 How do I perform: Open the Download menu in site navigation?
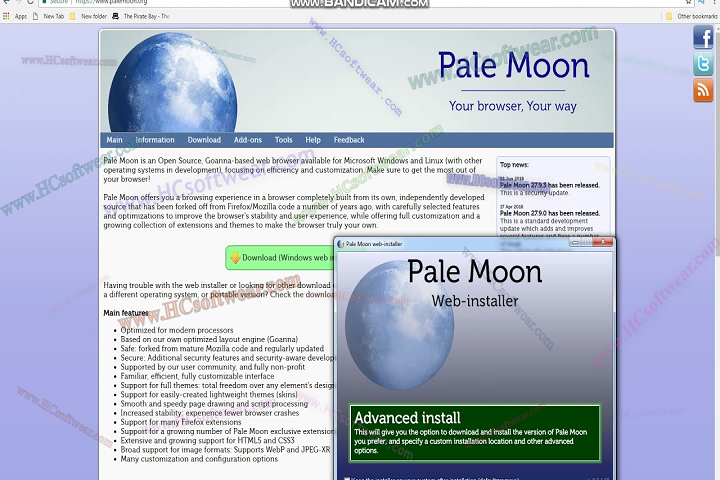[204, 140]
